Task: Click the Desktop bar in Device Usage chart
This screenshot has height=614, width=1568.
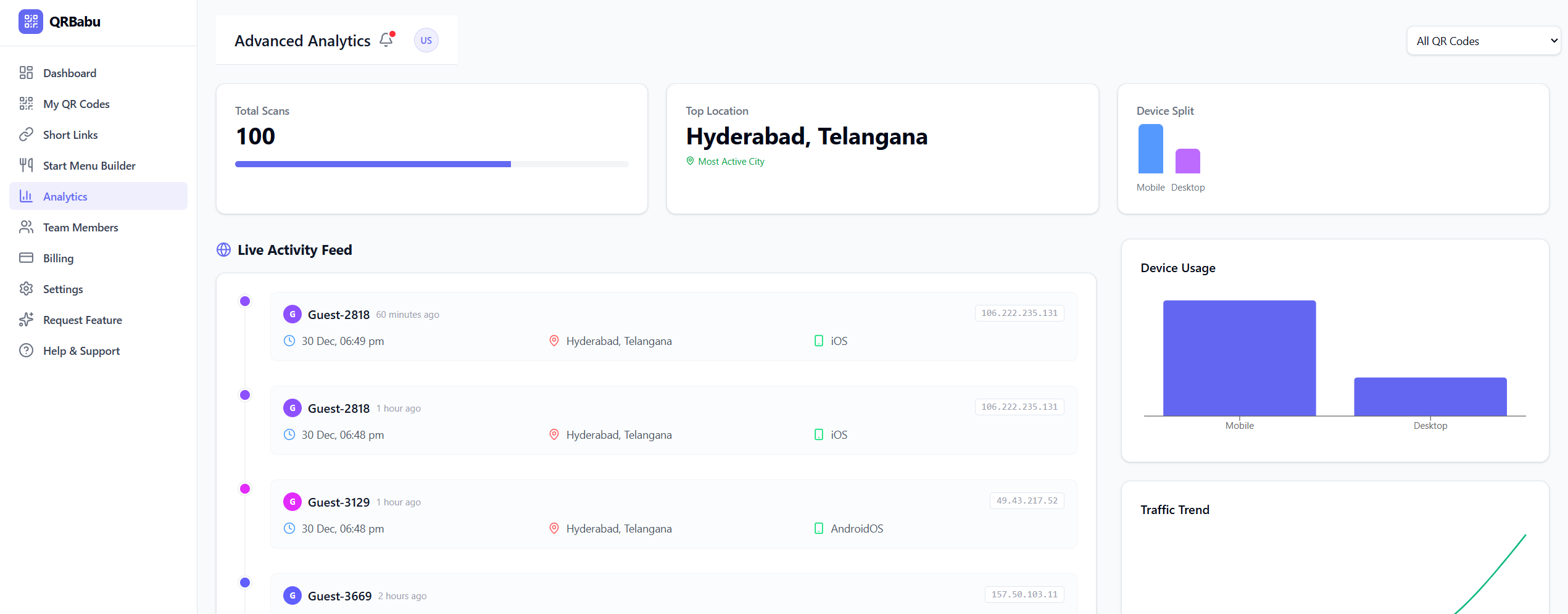Action: coord(1430,397)
